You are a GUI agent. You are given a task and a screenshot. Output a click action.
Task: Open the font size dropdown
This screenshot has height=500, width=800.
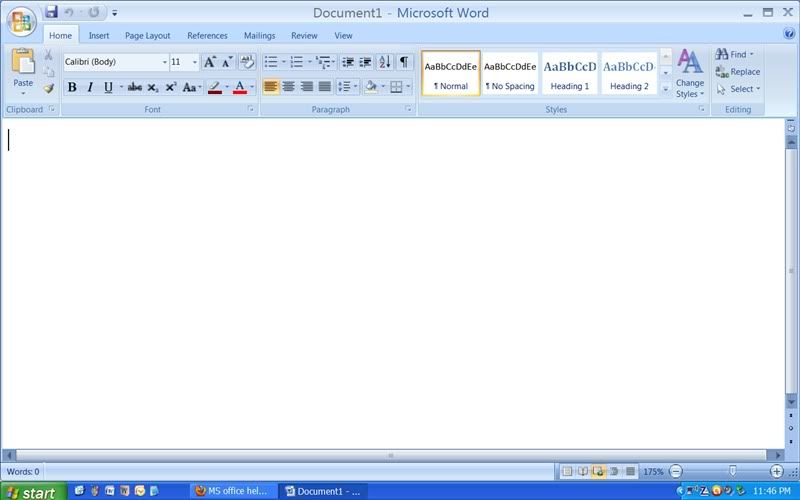194,62
